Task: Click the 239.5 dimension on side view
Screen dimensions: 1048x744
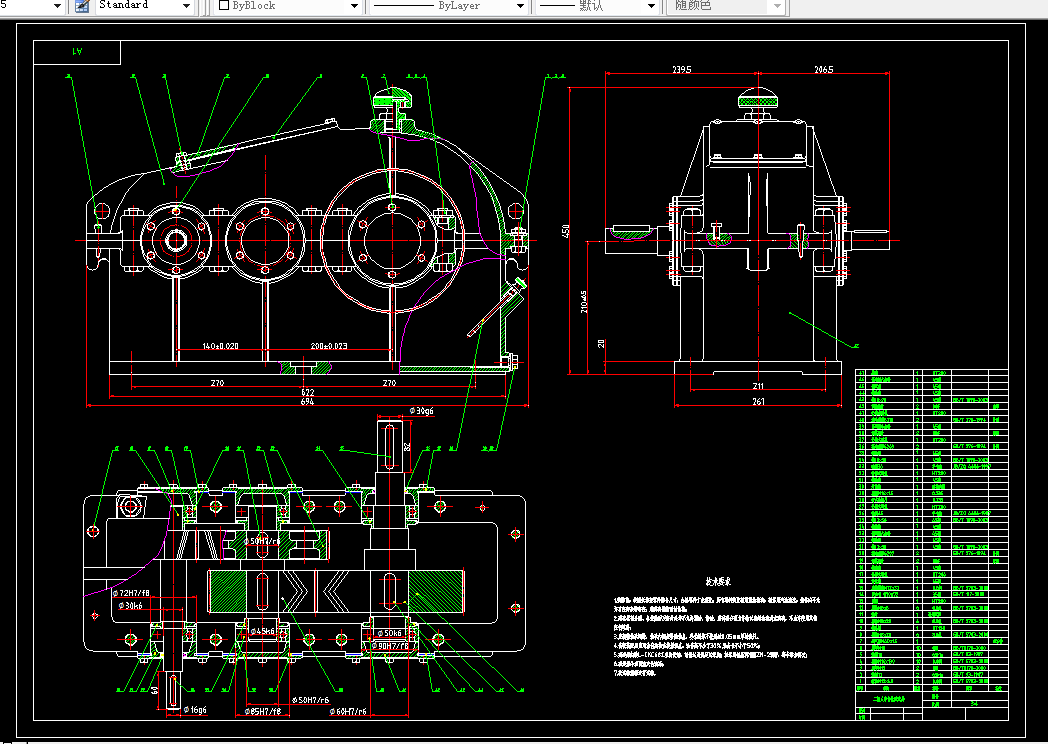Action: point(681,70)
